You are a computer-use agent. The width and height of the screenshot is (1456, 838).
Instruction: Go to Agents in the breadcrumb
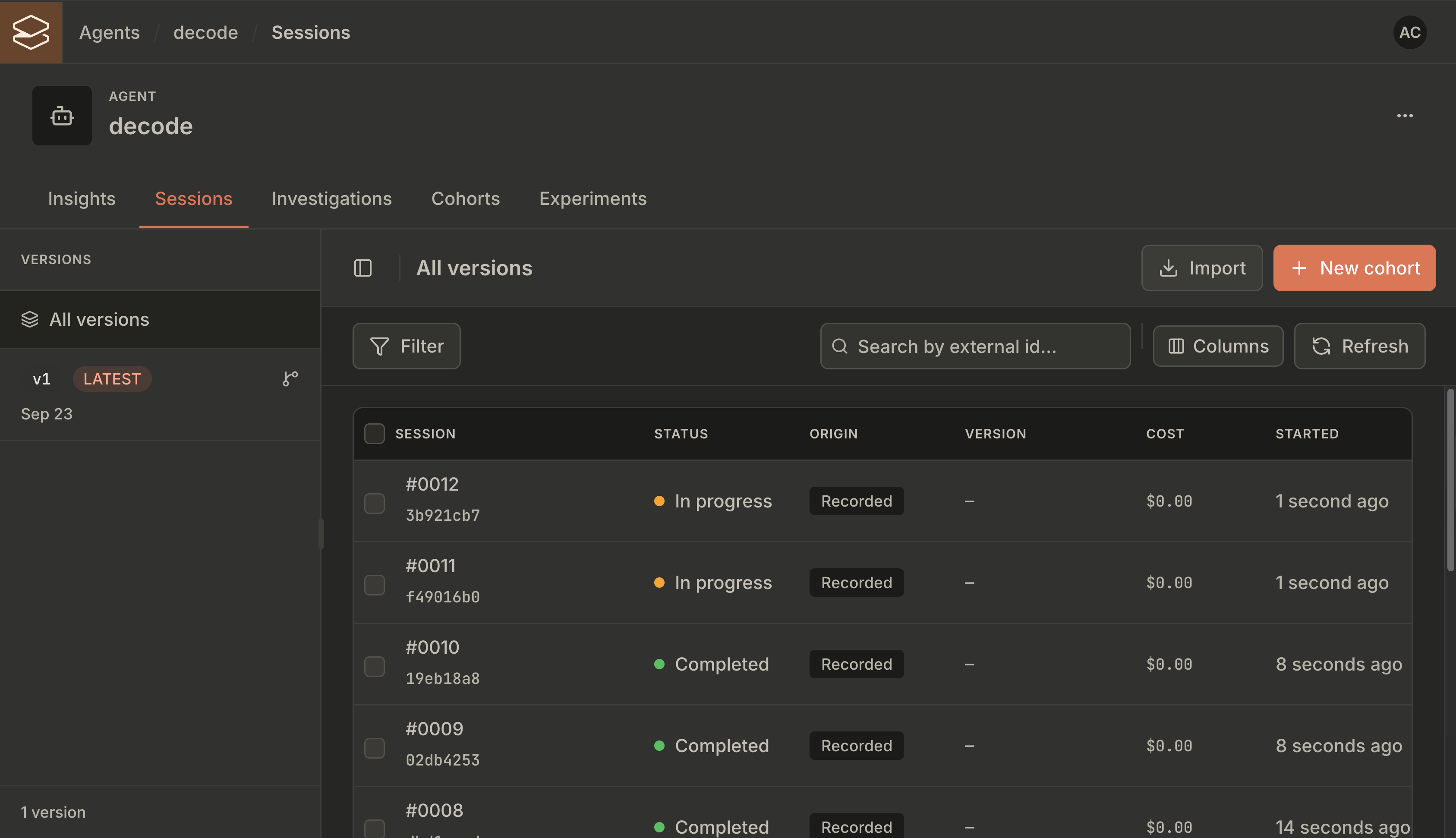[x=109, y=33]
